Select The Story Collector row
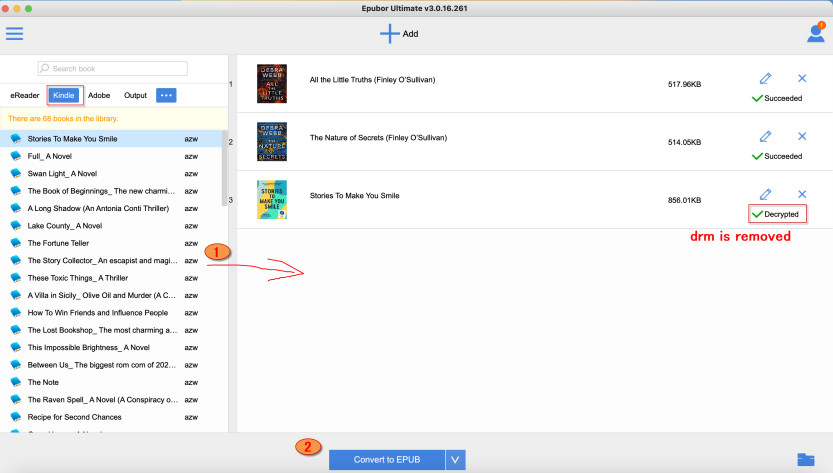 coord(110,260)
